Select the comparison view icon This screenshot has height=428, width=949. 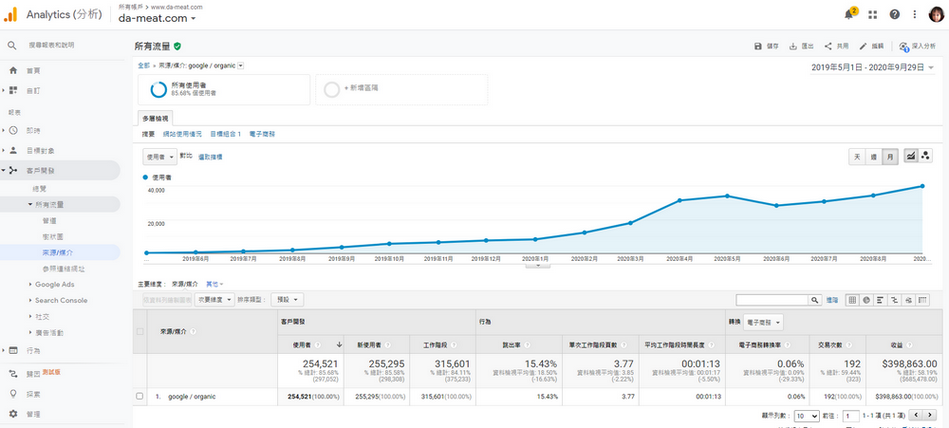(x=894, y=300)
